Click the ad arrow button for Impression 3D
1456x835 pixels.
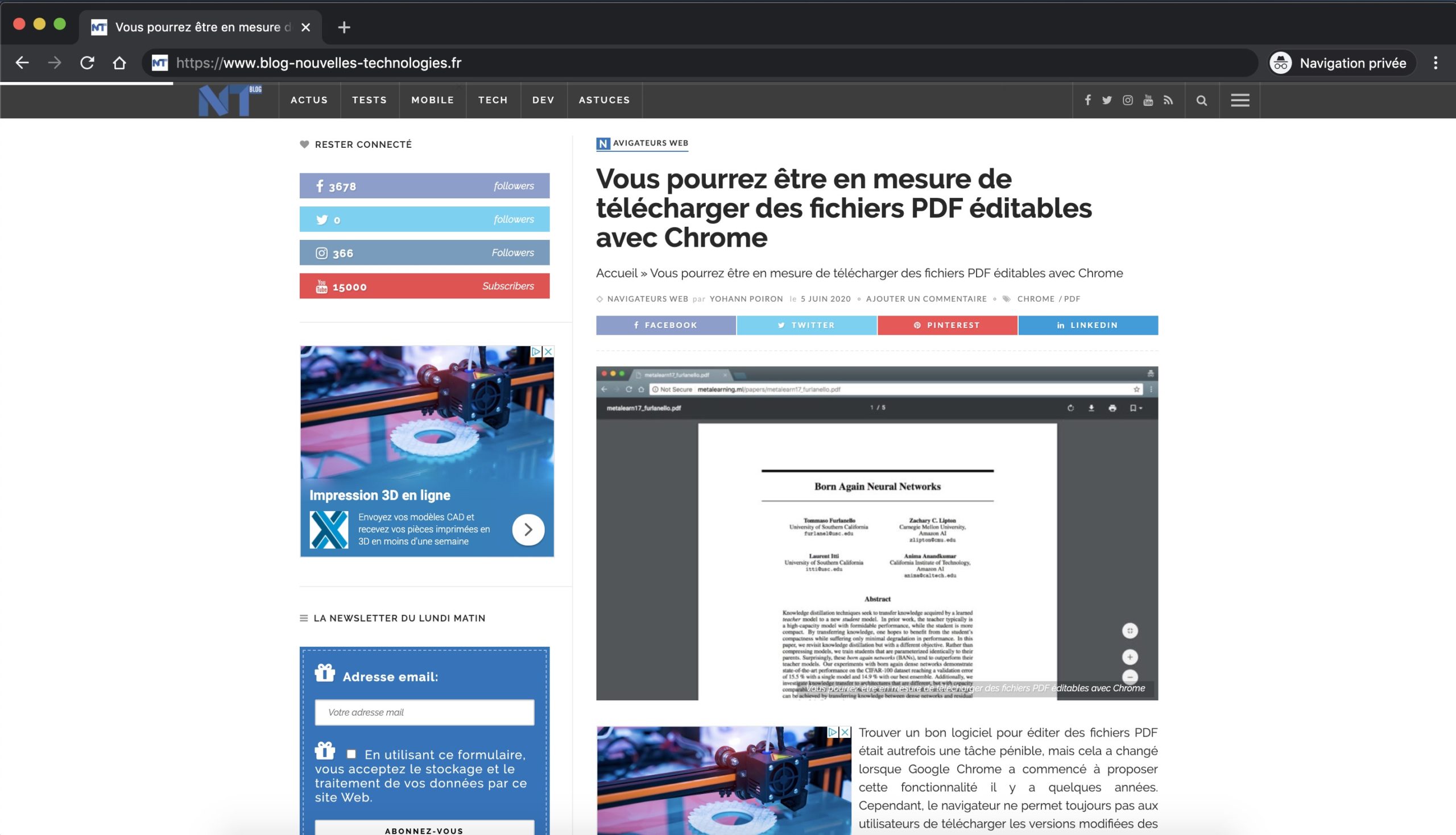pos(528,529)
